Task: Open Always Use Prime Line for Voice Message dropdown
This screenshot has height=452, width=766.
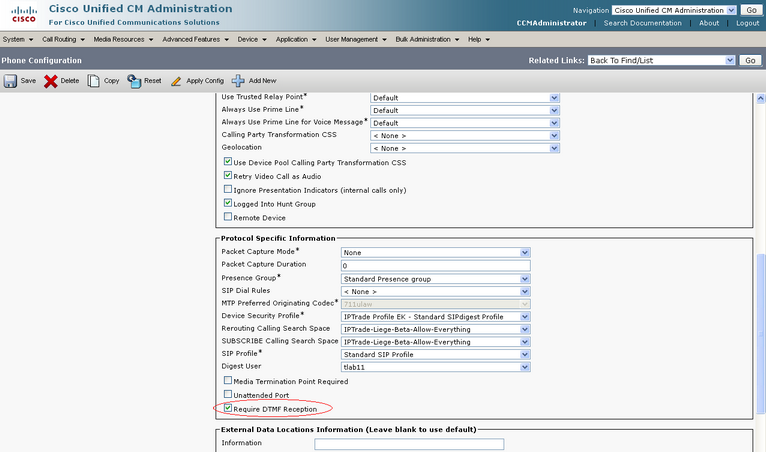Action: [465, 123]
